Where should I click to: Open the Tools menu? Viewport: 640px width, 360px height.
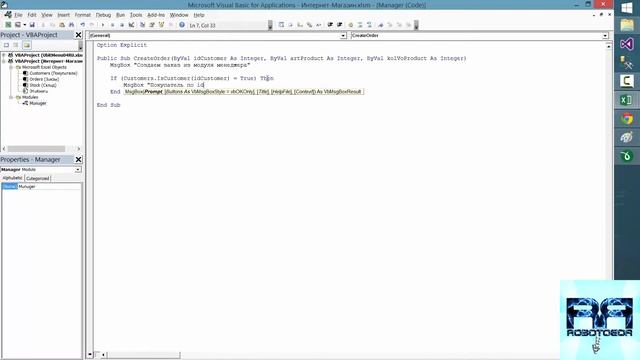pos(136,15)
